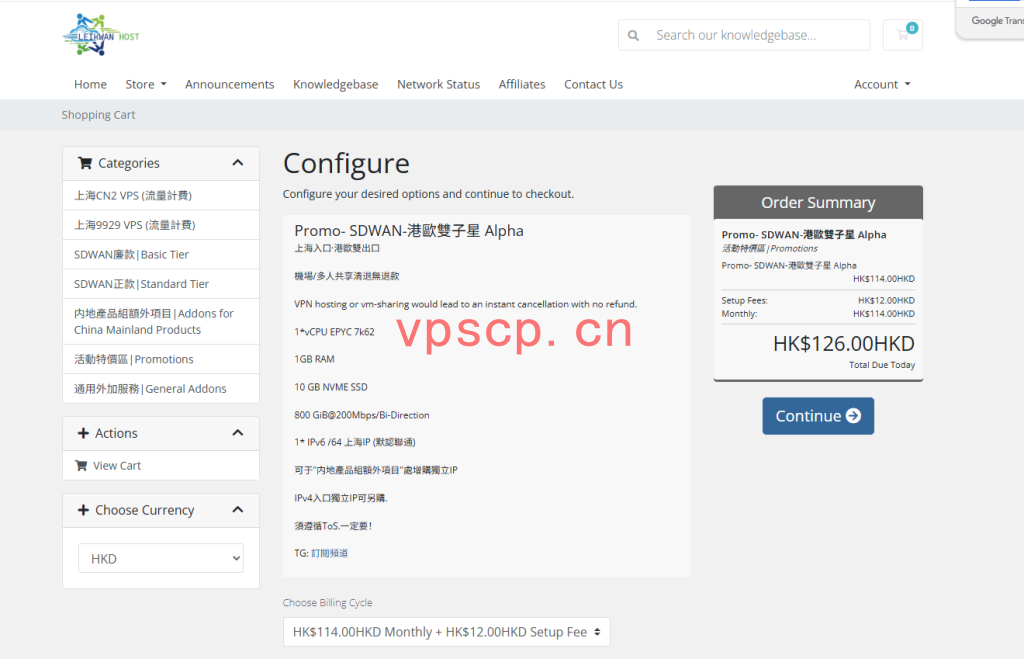Viewport: 1024px width, 659px height.
Task: Expand the Account menu dropdown
Action: [x=882, y=84]
